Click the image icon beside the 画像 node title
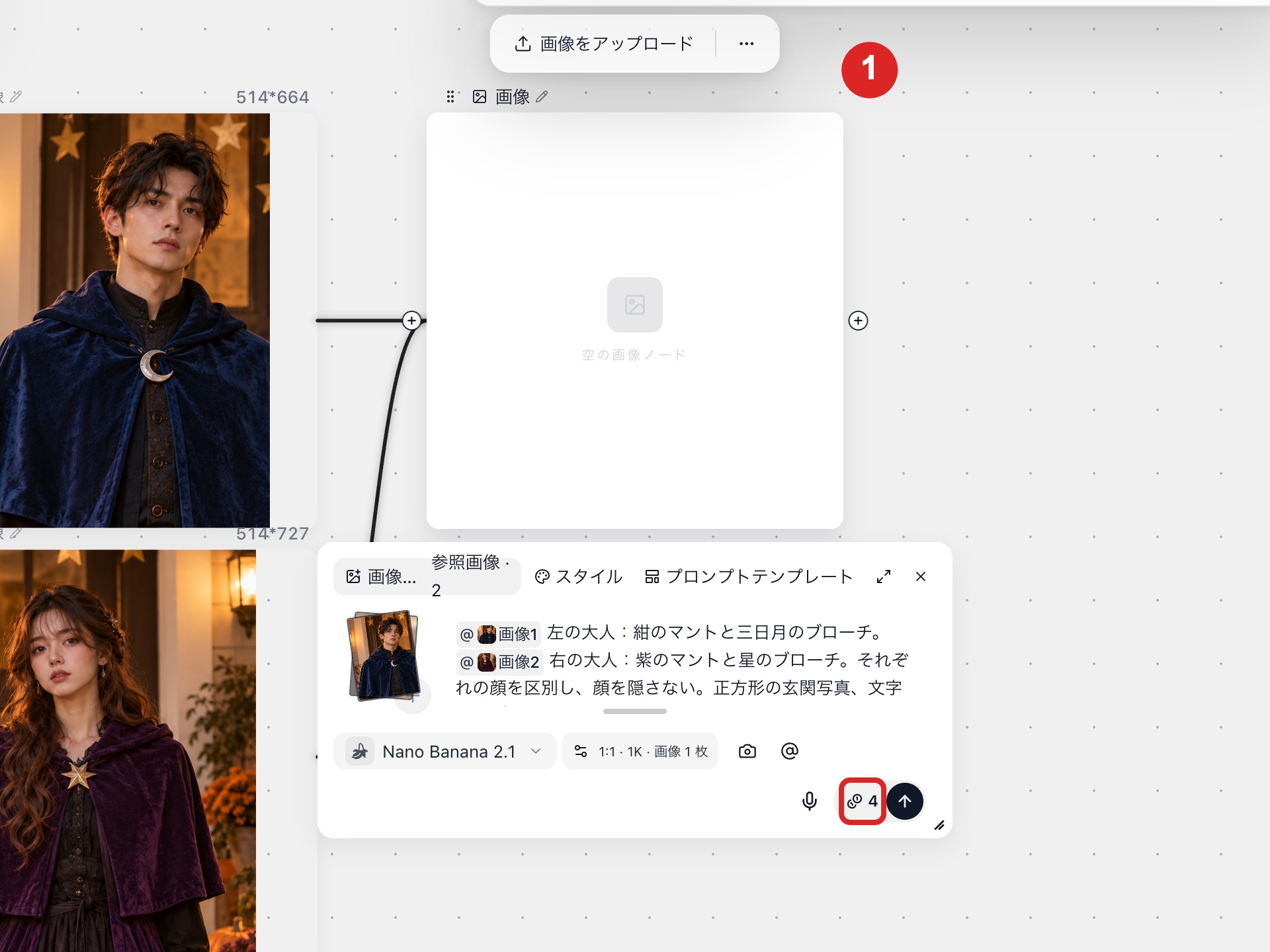Screen dimensions: 1270x952 pyautogui.click(x=480, y=97)
